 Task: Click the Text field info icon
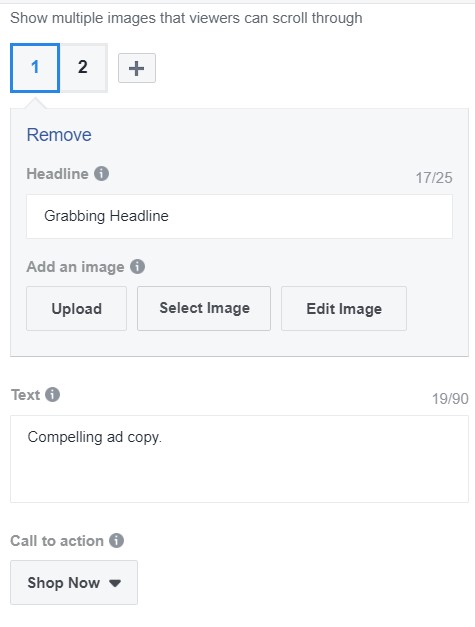pos(52,395)
